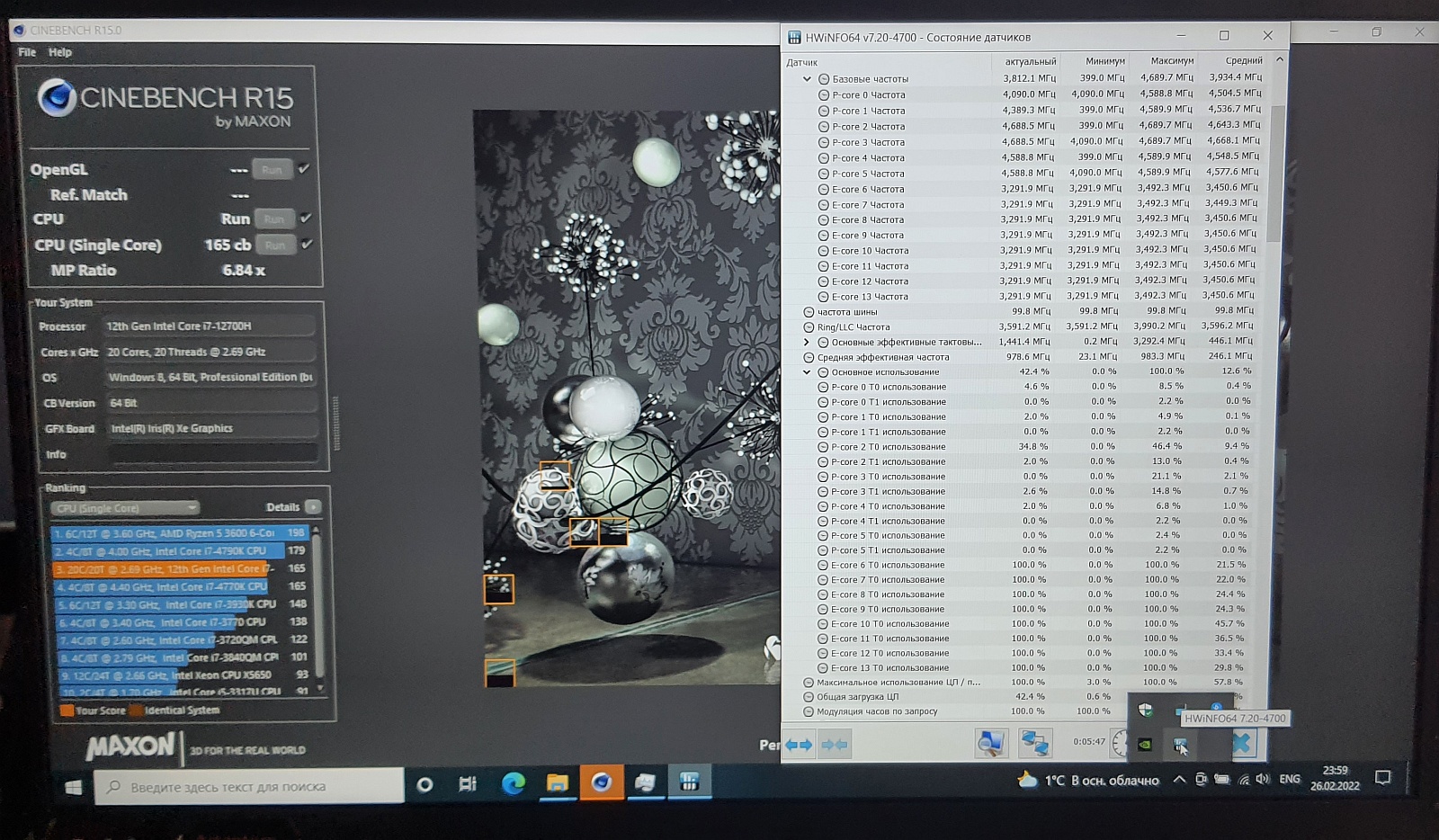The width and height of the screenshot is (1439, 840).
Task: Click the networked computers icon in HWiNFO
Action: 1034,743
